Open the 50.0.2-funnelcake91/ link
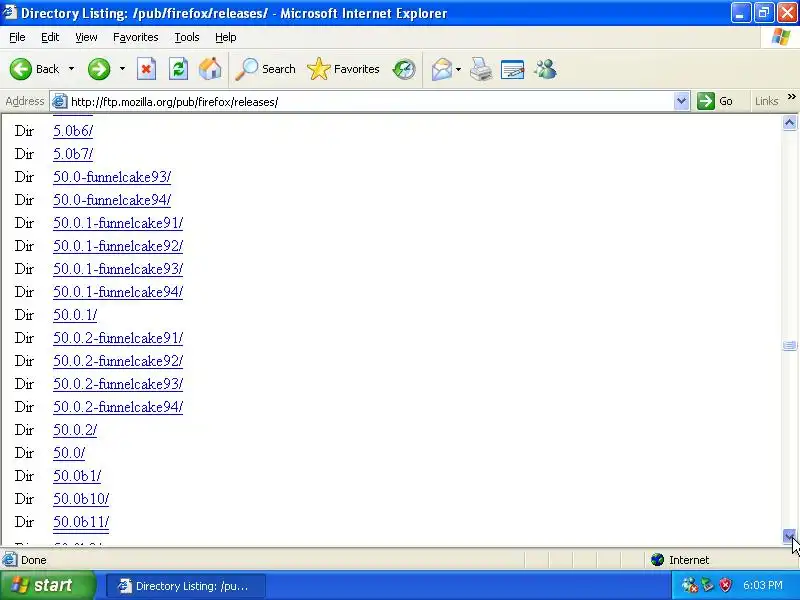Viewport: 800px width, 600px height. [118, 338]
